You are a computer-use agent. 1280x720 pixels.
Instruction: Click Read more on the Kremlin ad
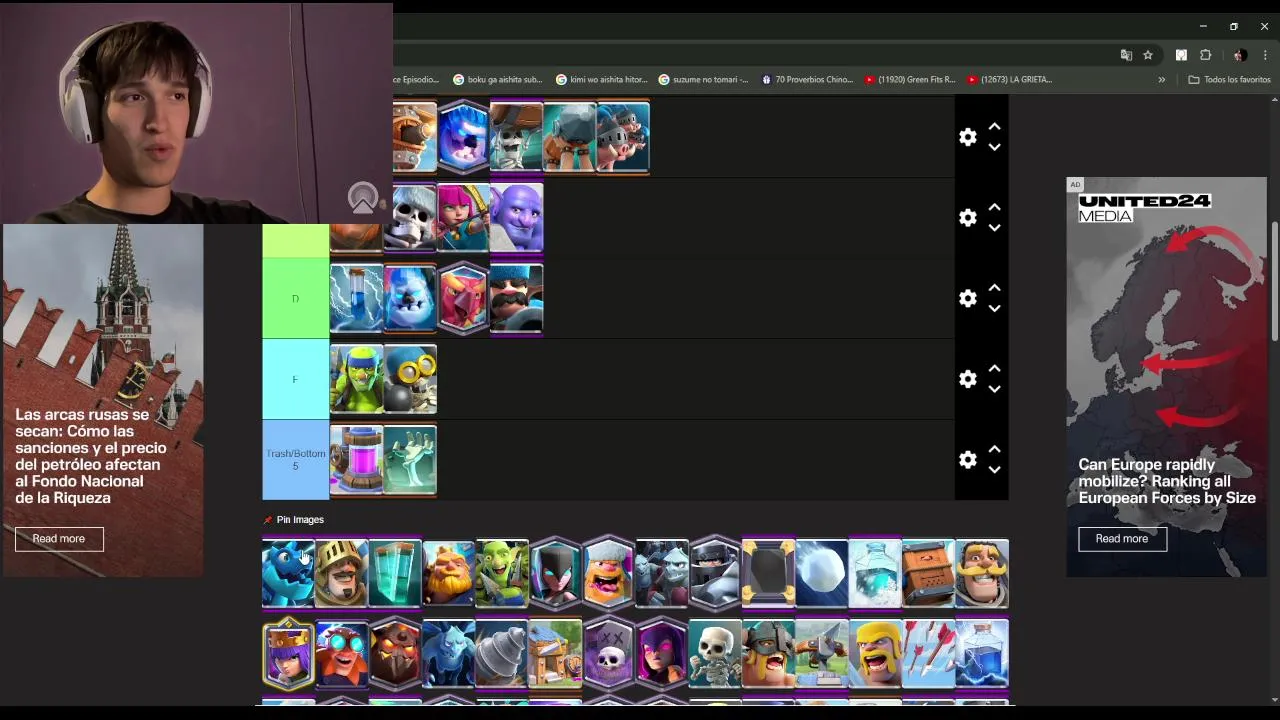click(x=59, y=539)
